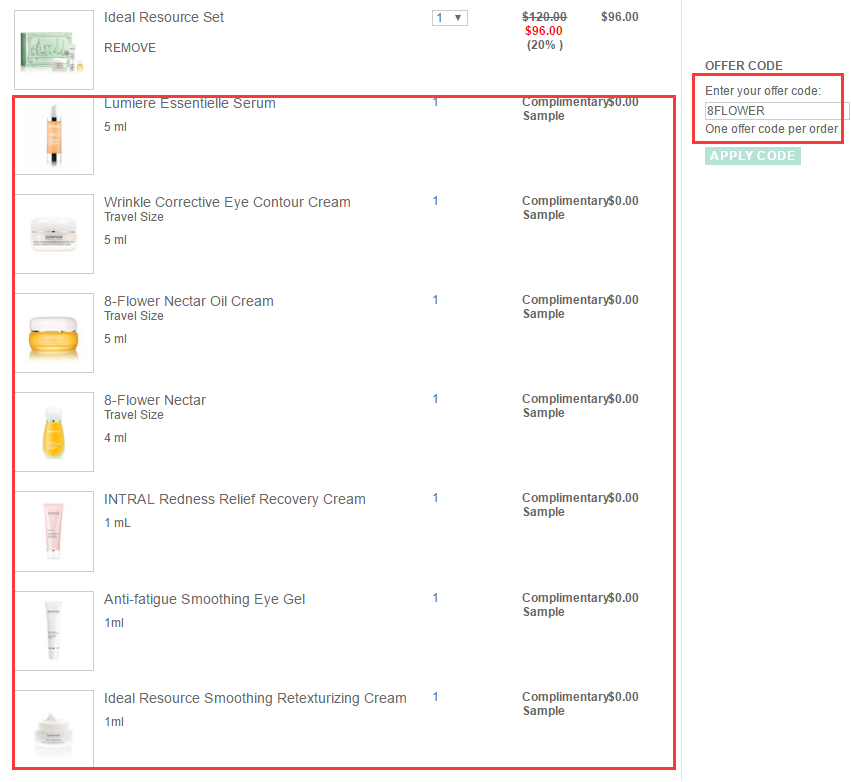The height and width of the screenshot is (782, 851).
Task: Click the Anti-fatigue Smoothing Eye Gel title
Action: 205,599
